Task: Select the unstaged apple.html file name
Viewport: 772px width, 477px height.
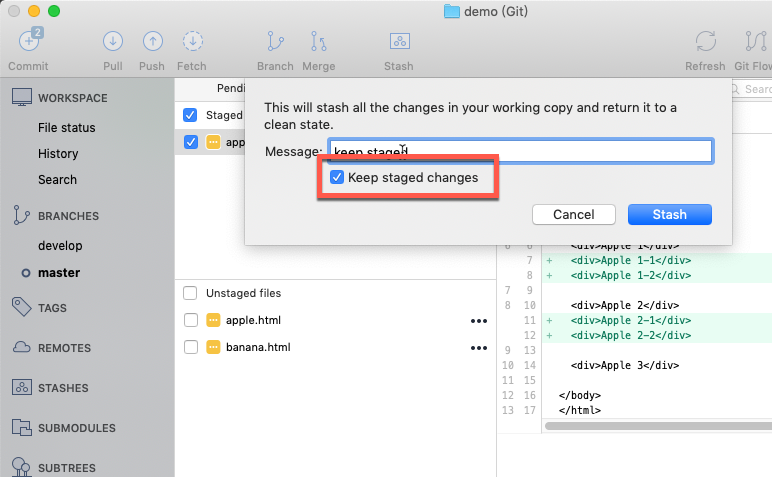Action: pyautogui.click(x=253, y=320)
